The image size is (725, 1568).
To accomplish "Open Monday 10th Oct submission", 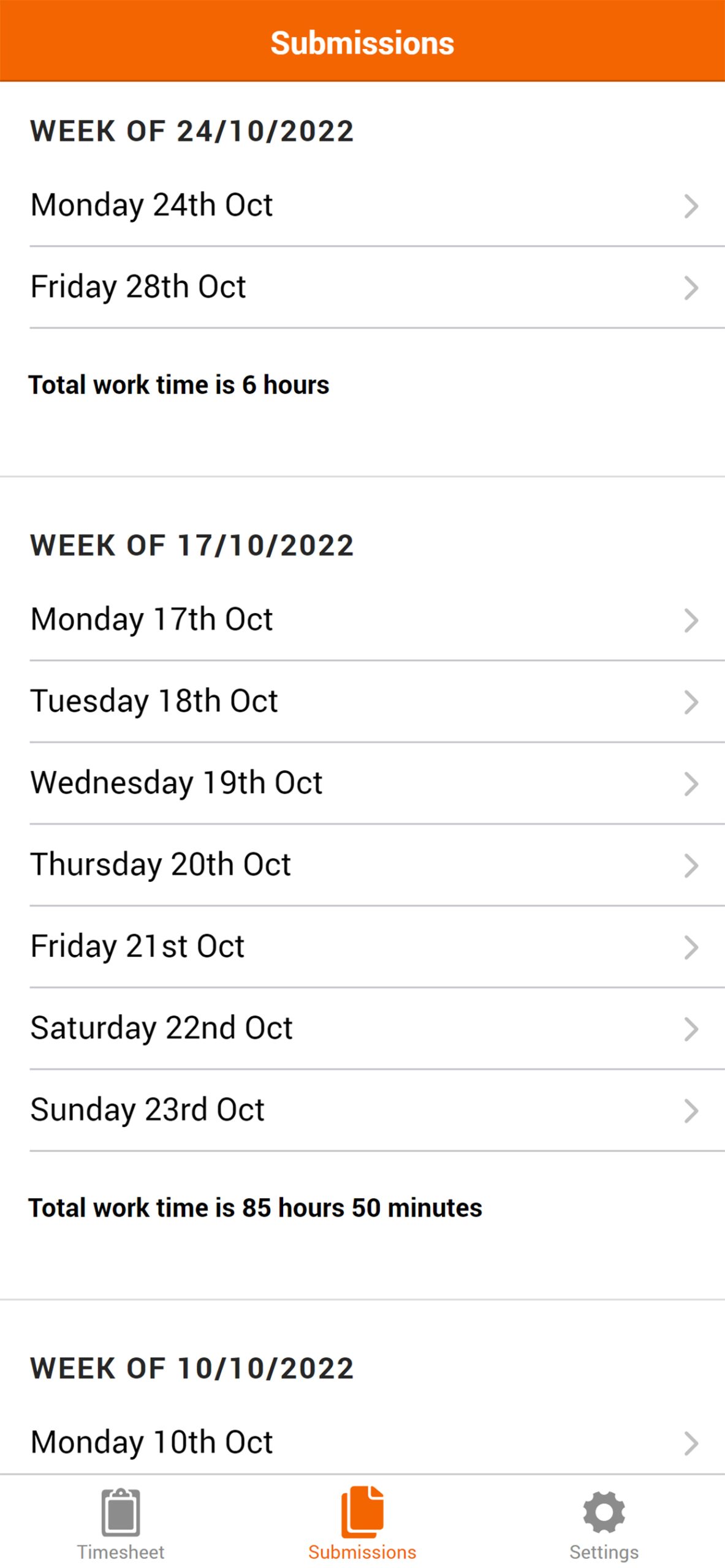I will (152, 1442).
